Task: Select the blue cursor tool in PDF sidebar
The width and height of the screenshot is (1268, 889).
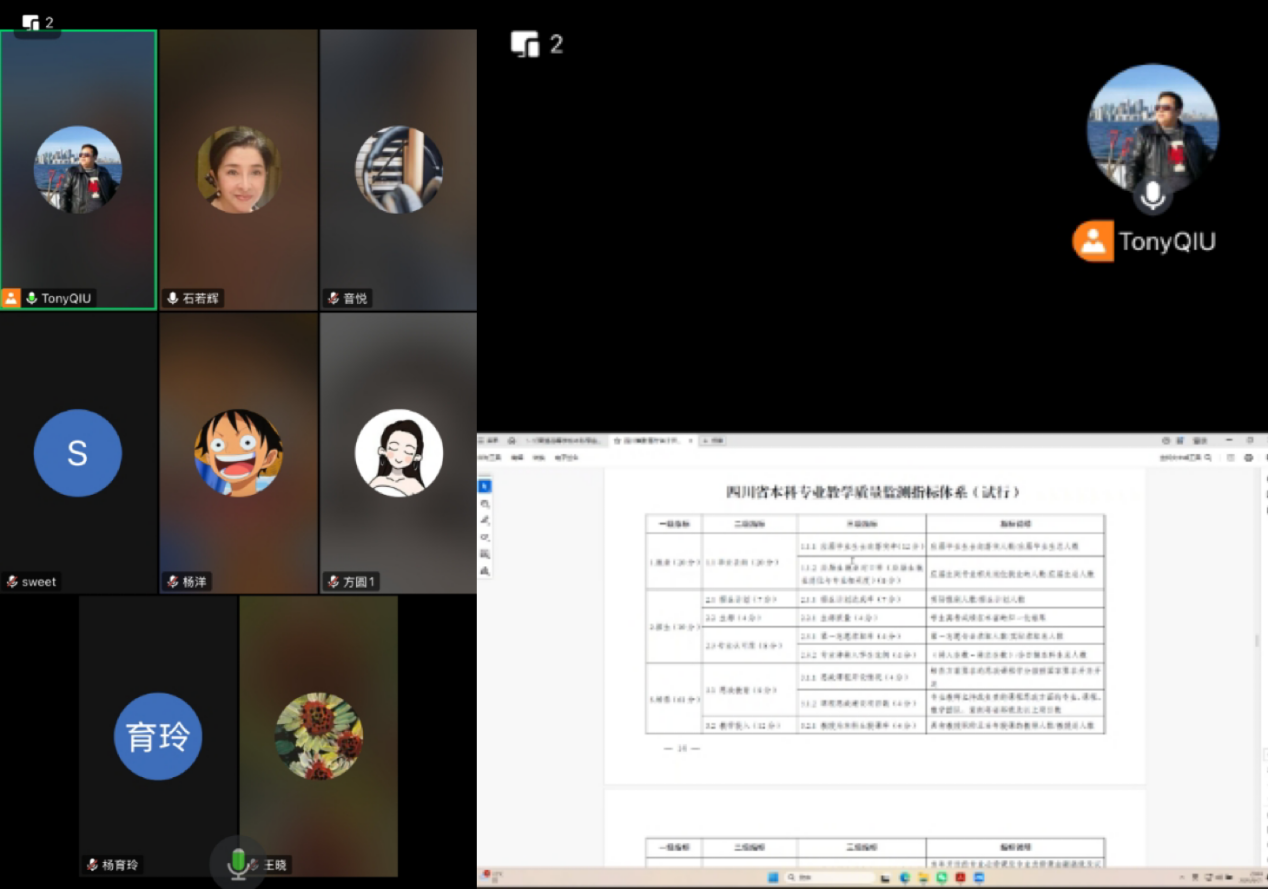Action: 485,486
